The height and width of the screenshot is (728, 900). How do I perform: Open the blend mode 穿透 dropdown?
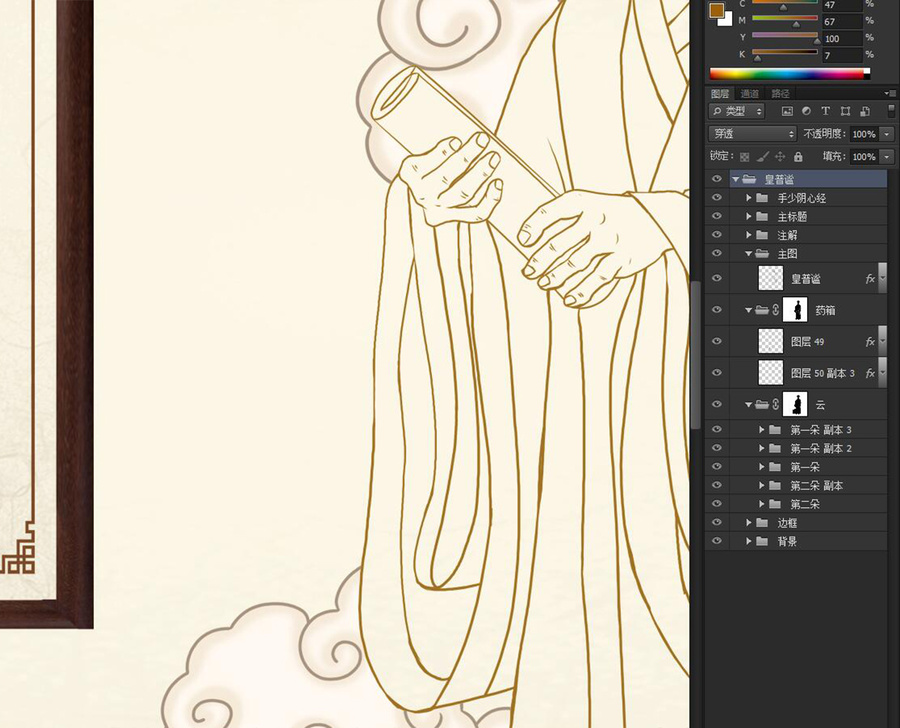click(752, 134)
